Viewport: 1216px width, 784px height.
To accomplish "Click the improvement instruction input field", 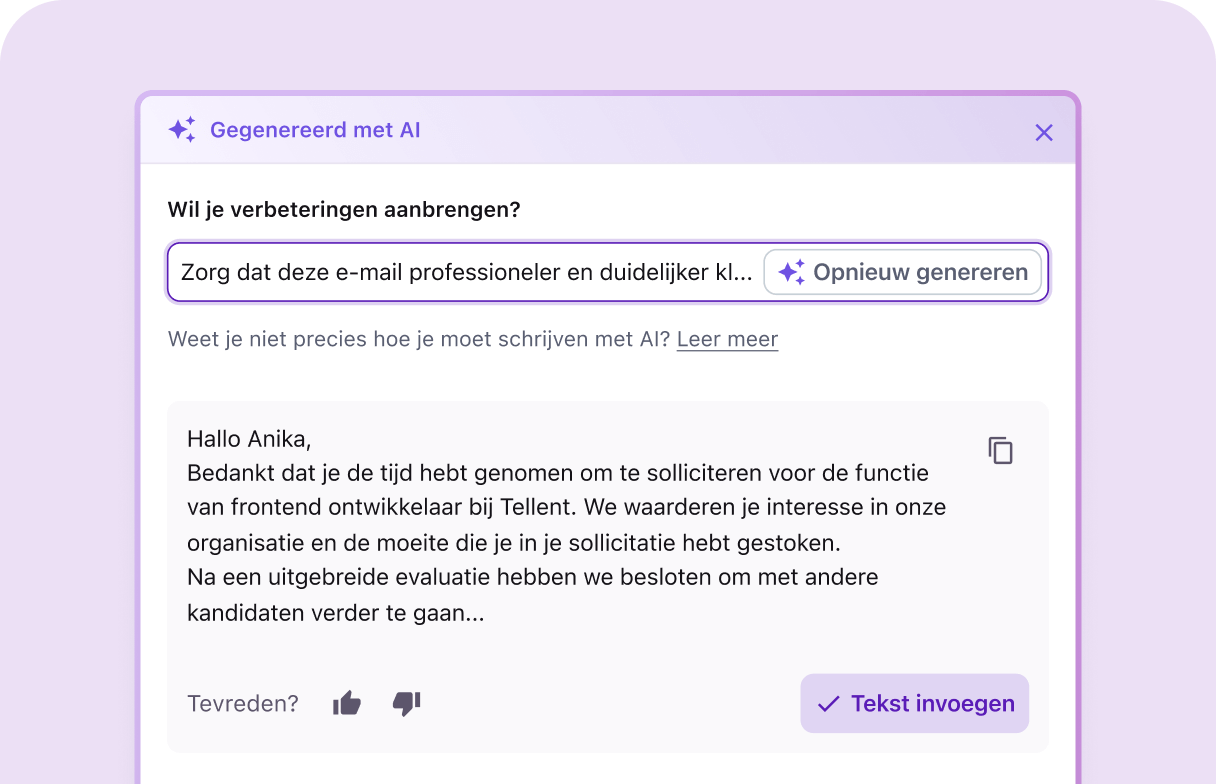I will tap(460, 271).
